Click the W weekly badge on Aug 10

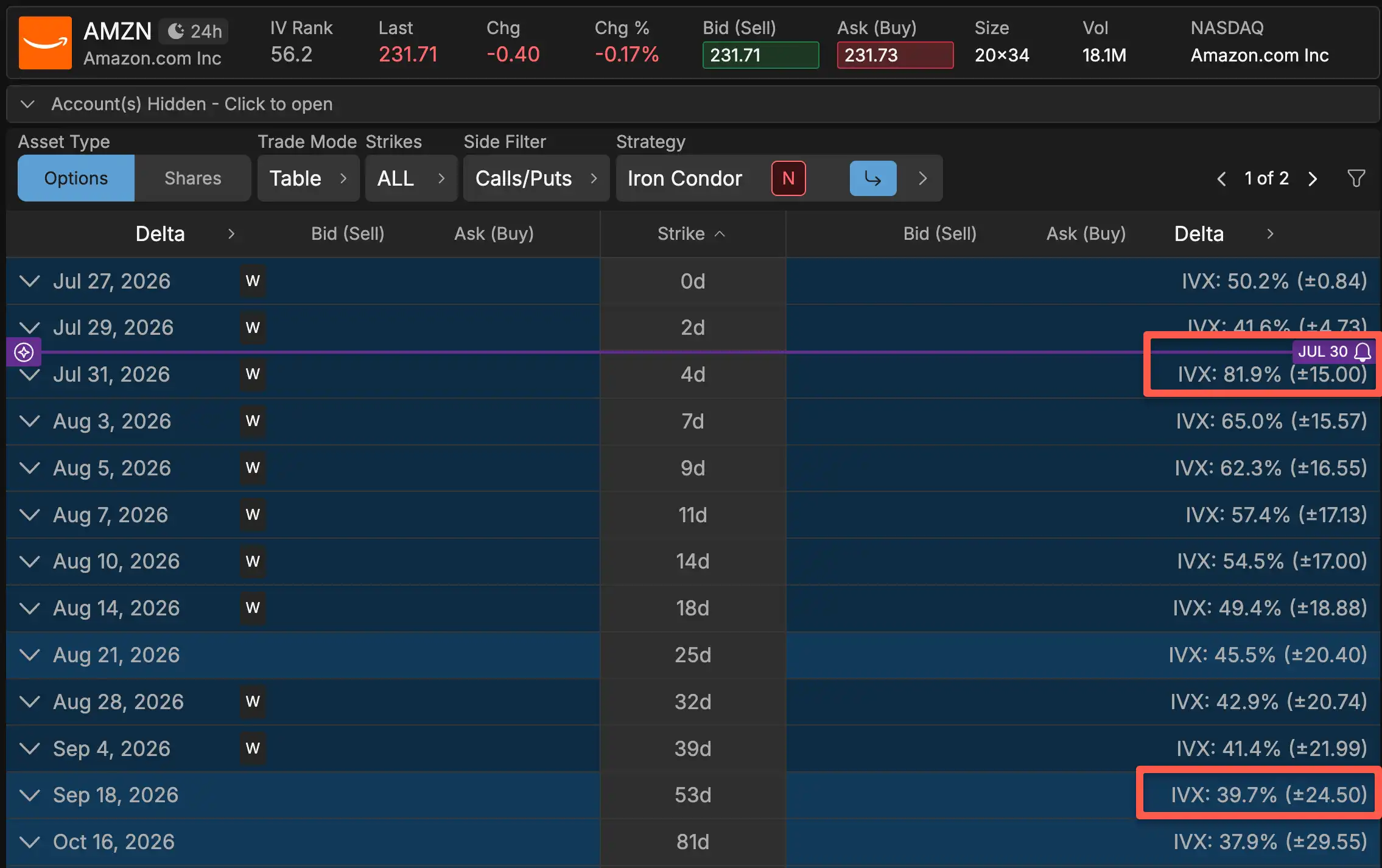pyautogui.click(x=253, y=561)
